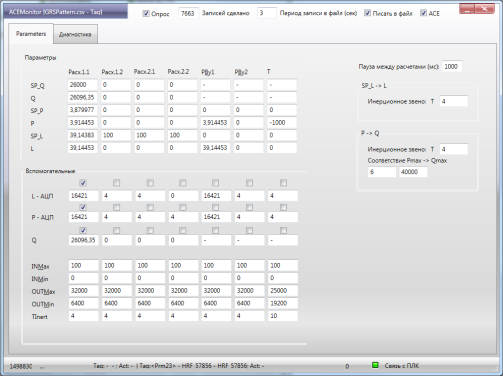Click L - АЦП field in РВу1 column
Viewport: 503px width, 376px height.
216,196
